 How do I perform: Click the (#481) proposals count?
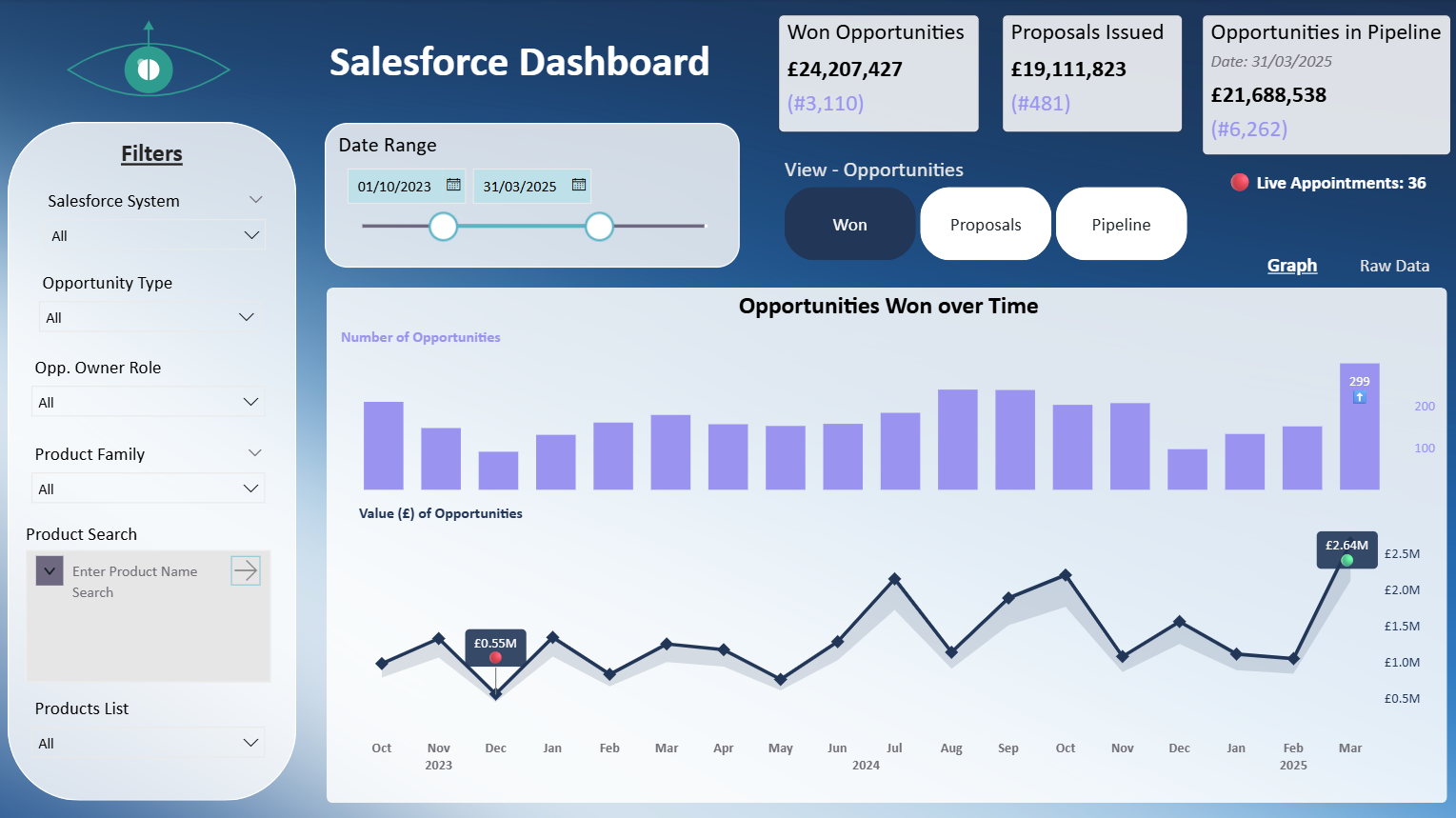tap(1041, 104)
